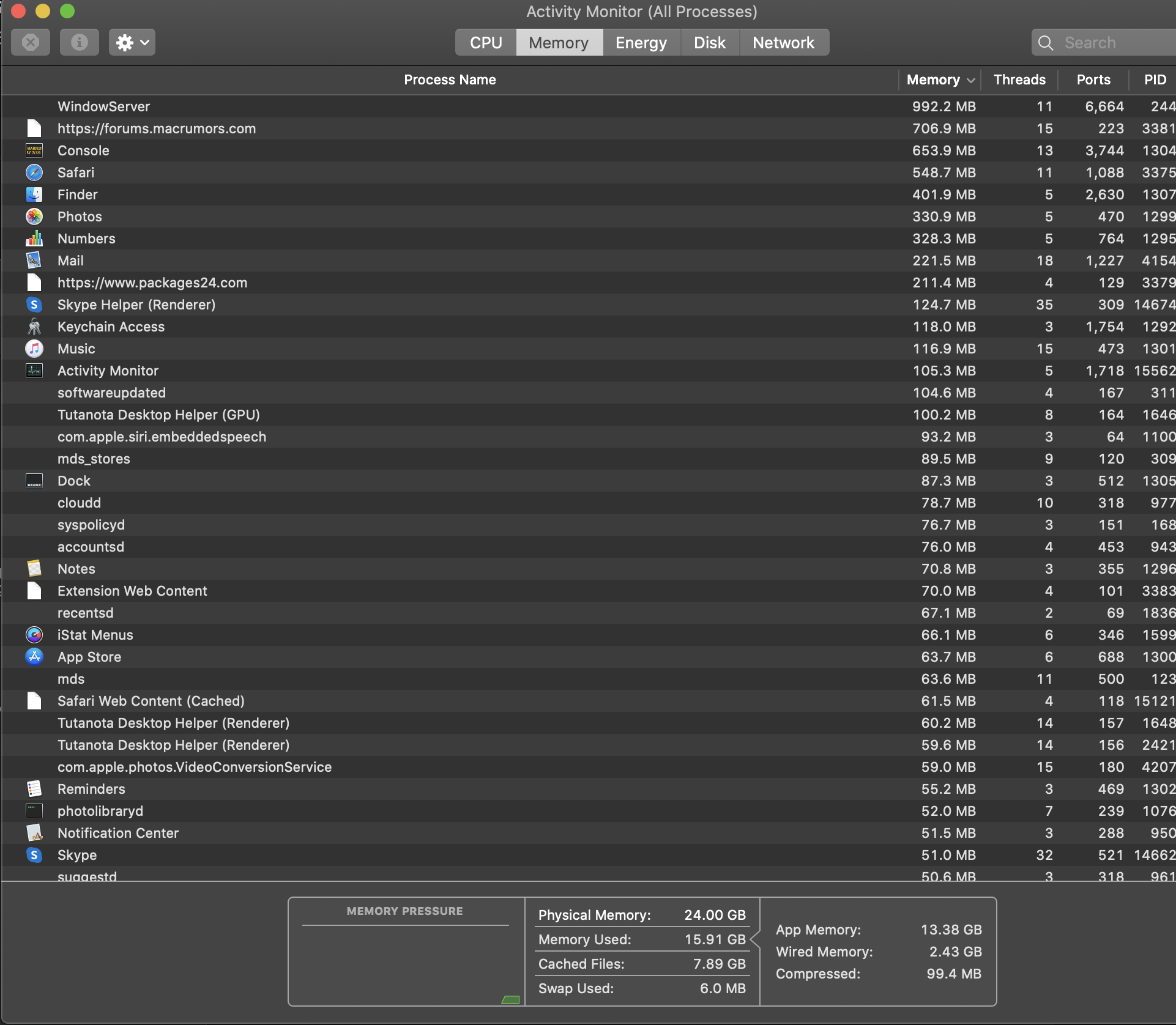Click the search magnifier icon
Image resolution: width=1176 pixels, height=1025 pixels.
click(x=1046, y=43)
